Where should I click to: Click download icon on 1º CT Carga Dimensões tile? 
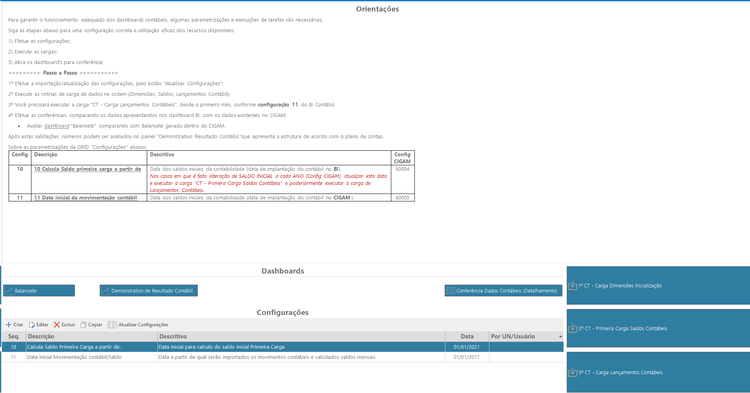pyautogui.click(x=573, y=285)
